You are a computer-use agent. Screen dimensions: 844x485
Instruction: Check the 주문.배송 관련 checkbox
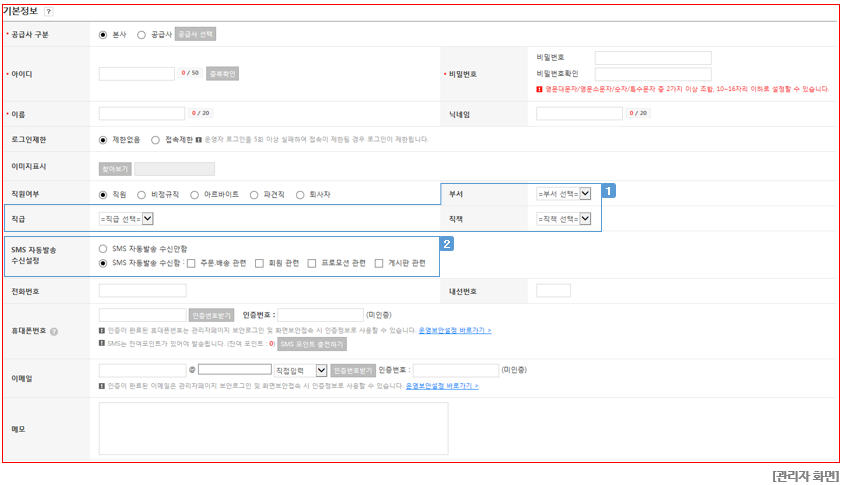(191, 263)
